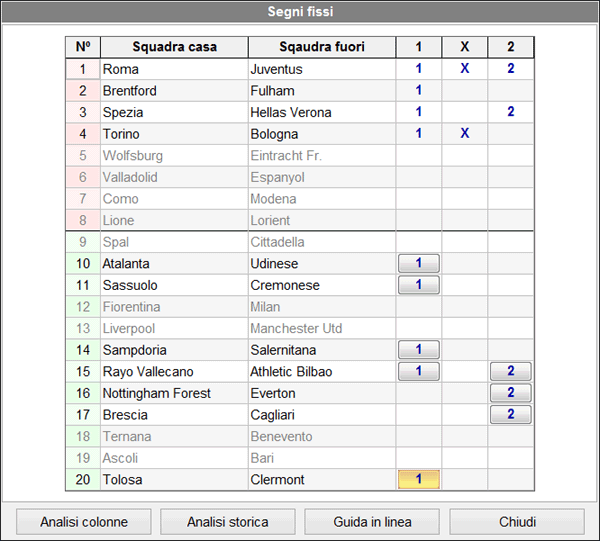Toggle sign 1 for Rayo Vallecano match
Screen dimensions: 600x541
pos(419,371)
